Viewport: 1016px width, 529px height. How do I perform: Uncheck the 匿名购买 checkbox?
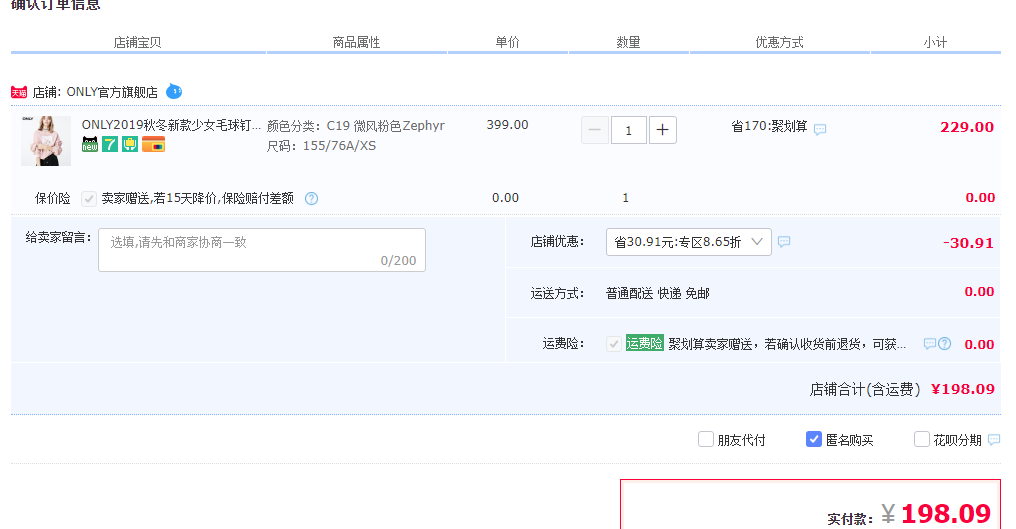(814, 440)
